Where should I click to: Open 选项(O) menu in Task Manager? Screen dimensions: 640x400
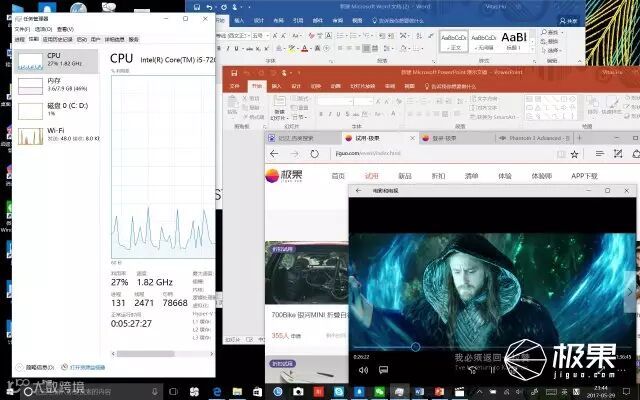click(43, 29)
